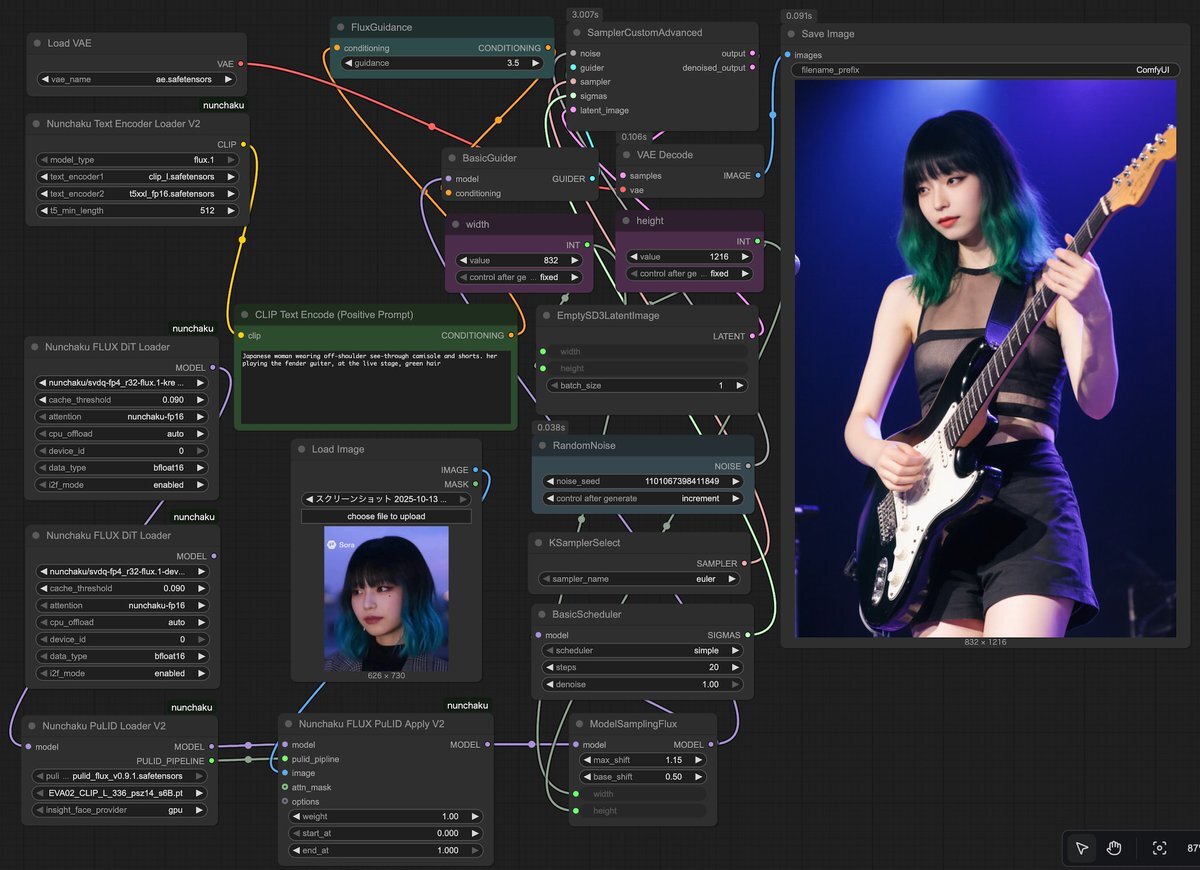The width and height of the screenshot is (1200, 870).
Task: Activate the select (arrow cursor) tool
Action: tap(1082, 848)
